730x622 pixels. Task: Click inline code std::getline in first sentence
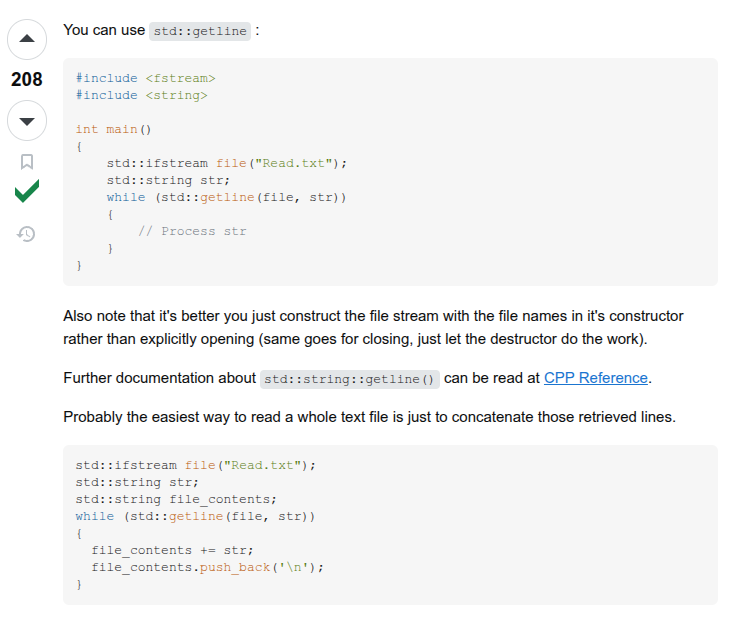(200, 31)
